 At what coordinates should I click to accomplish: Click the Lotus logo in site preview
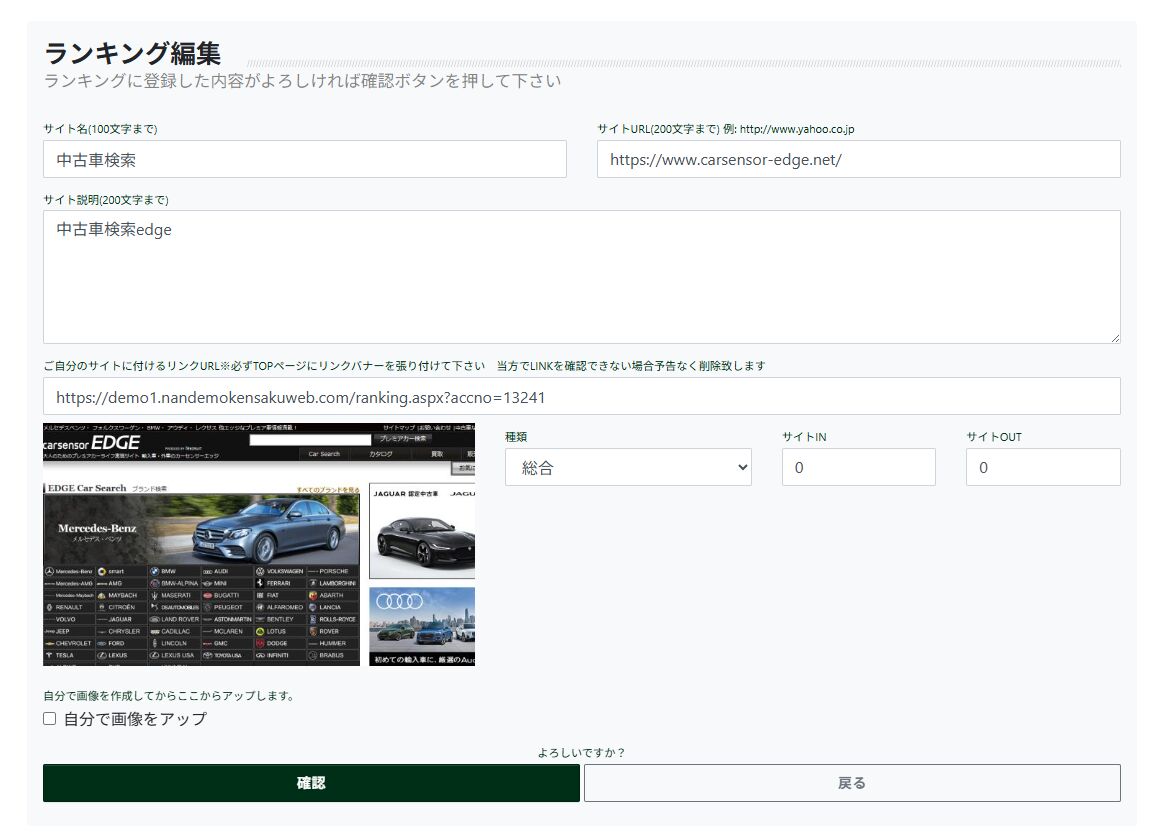[260, 631]
